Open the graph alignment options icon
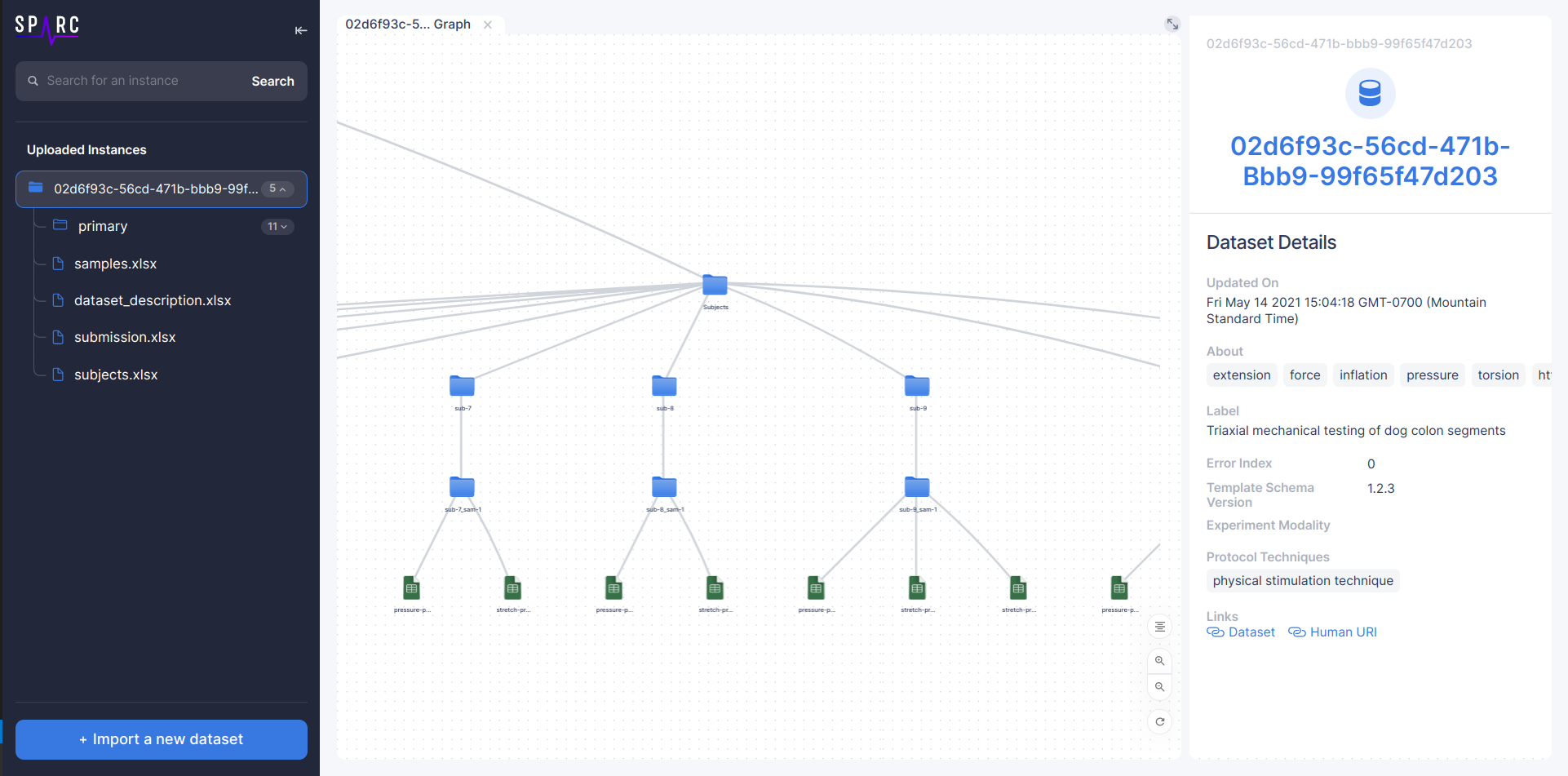This screenshot has height=776, width=1568. click(x=1159, y=626)
